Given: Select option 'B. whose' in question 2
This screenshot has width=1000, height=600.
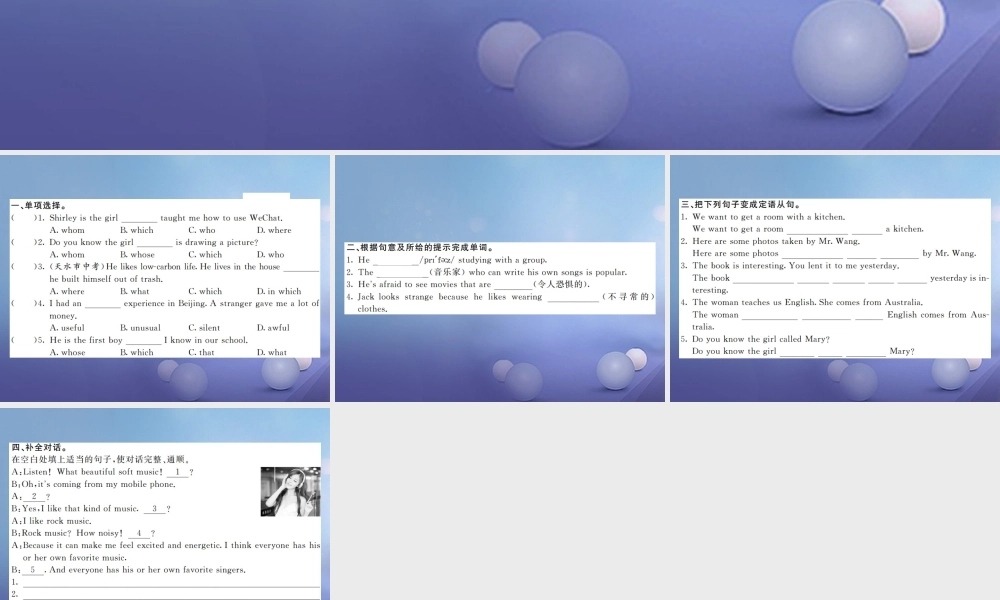Looking at the screenshot, I should point(137,254).
